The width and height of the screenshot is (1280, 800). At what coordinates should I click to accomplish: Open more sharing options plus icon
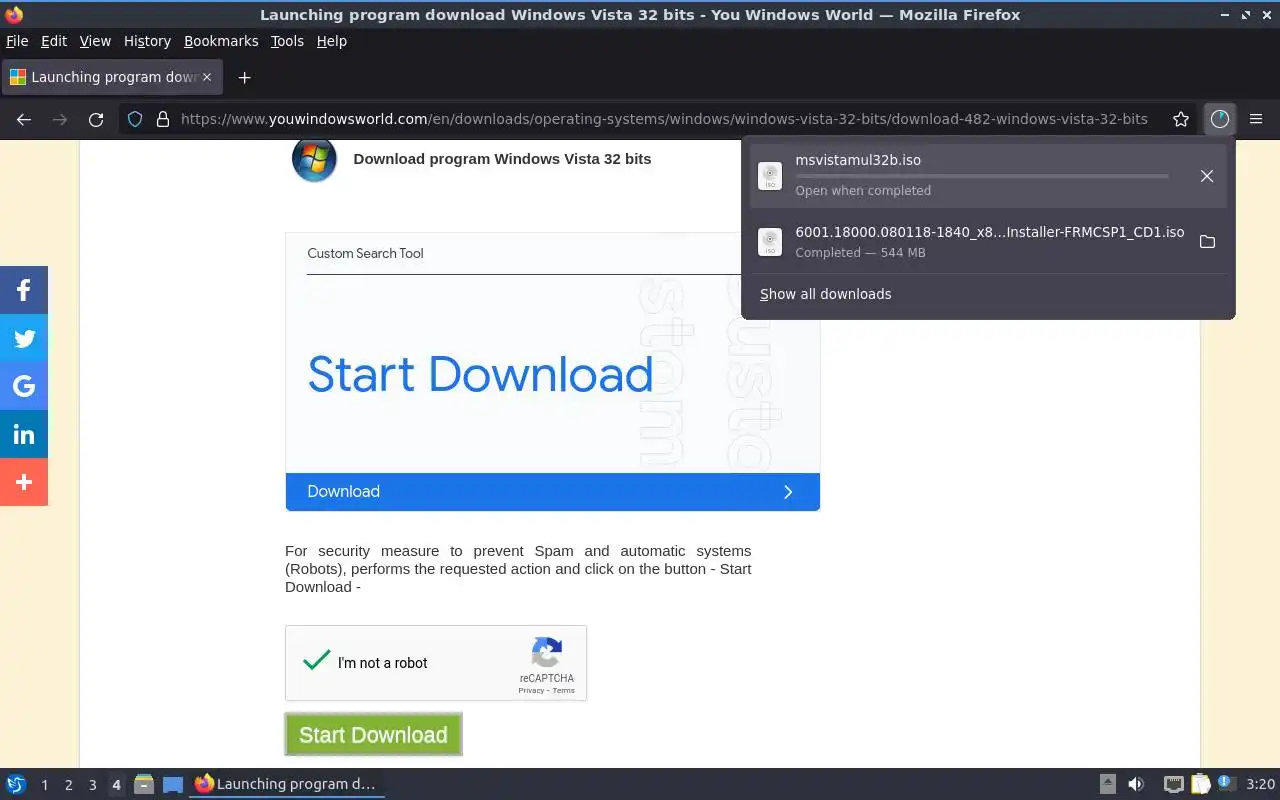pos(24,482)
